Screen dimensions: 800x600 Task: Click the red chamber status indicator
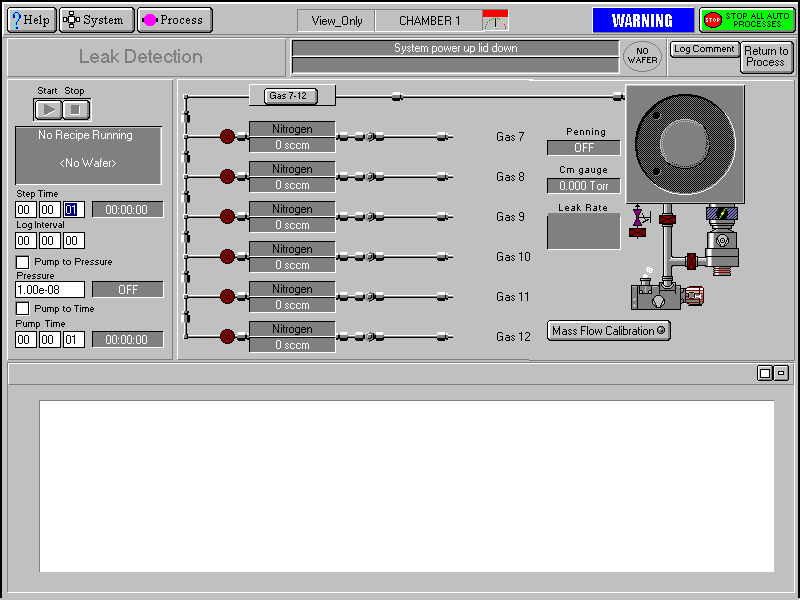click(495, 20)
